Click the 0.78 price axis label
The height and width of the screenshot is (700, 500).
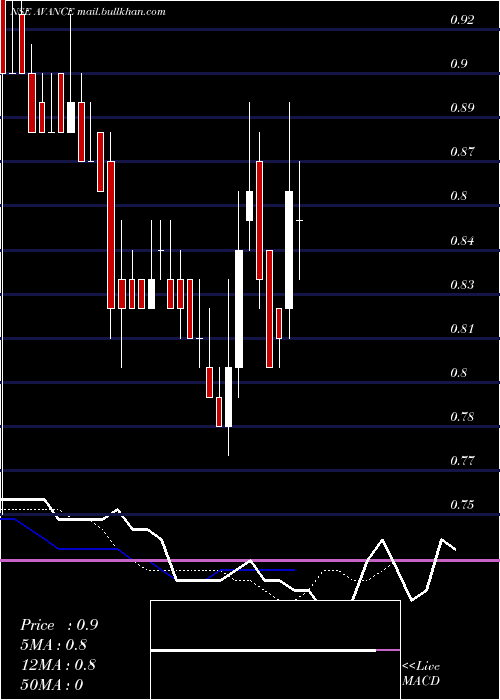coord(462,417)
